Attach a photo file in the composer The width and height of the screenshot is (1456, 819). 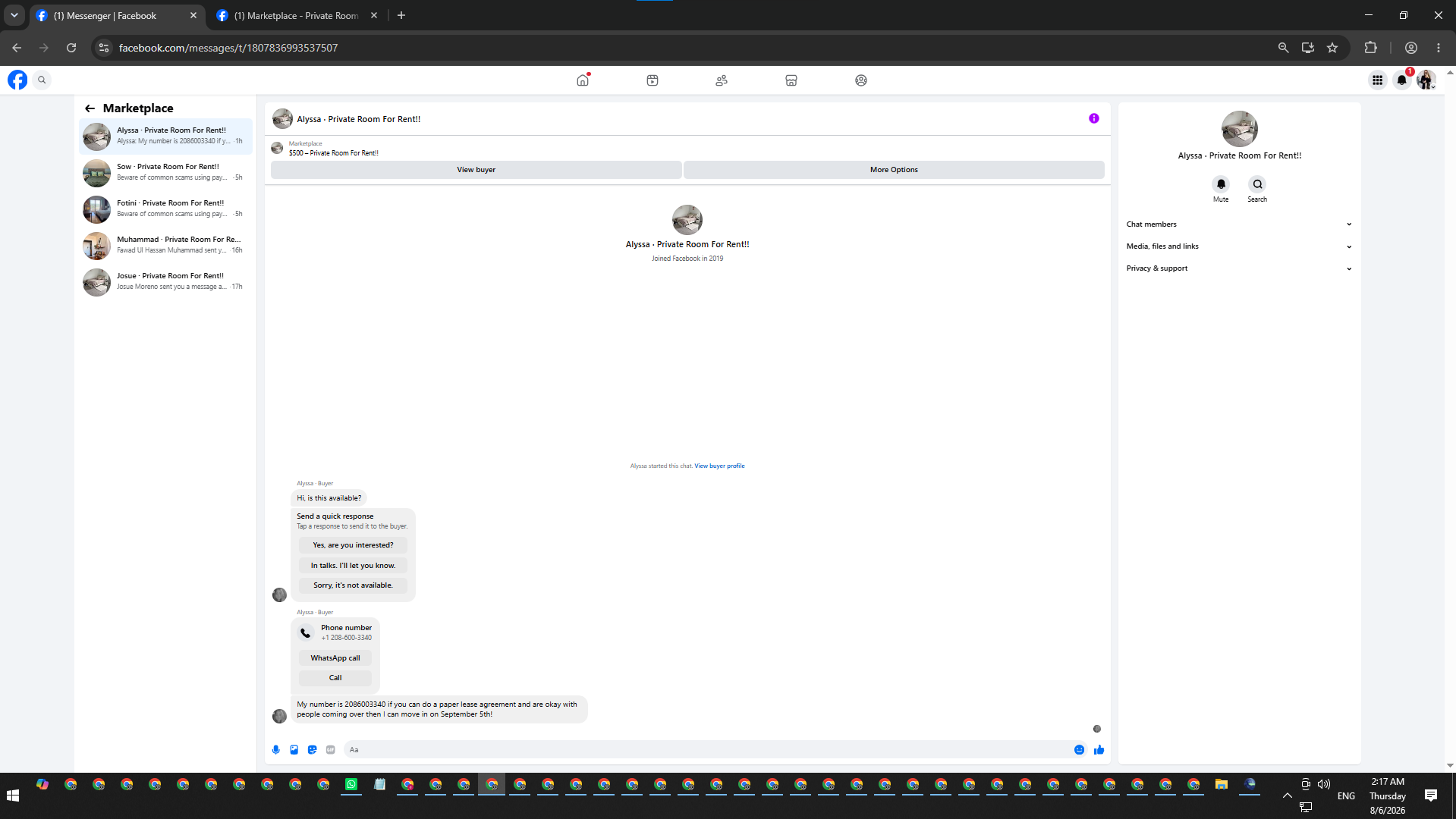coord(294,750)
